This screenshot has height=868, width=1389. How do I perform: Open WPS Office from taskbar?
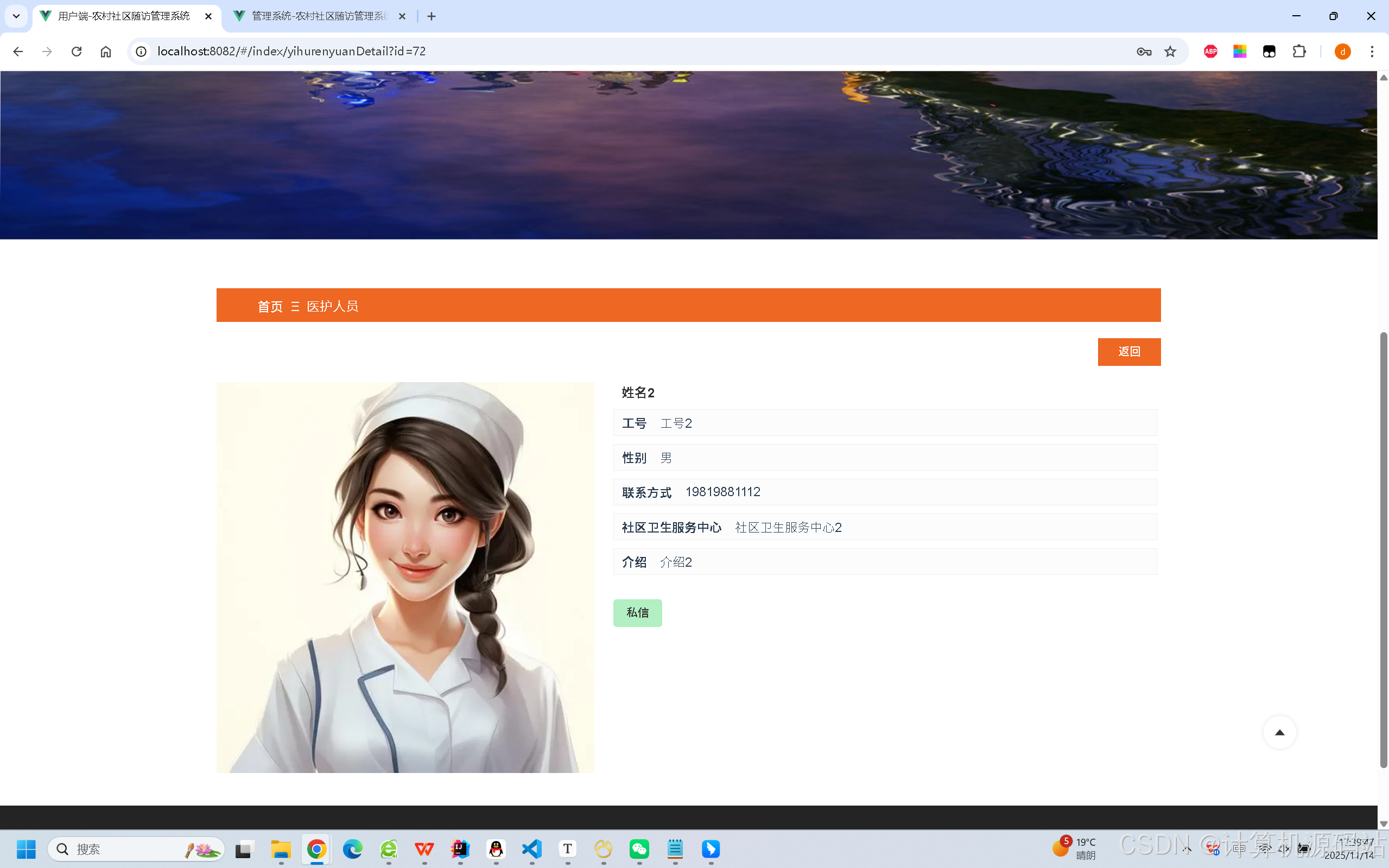click(424, 849)
